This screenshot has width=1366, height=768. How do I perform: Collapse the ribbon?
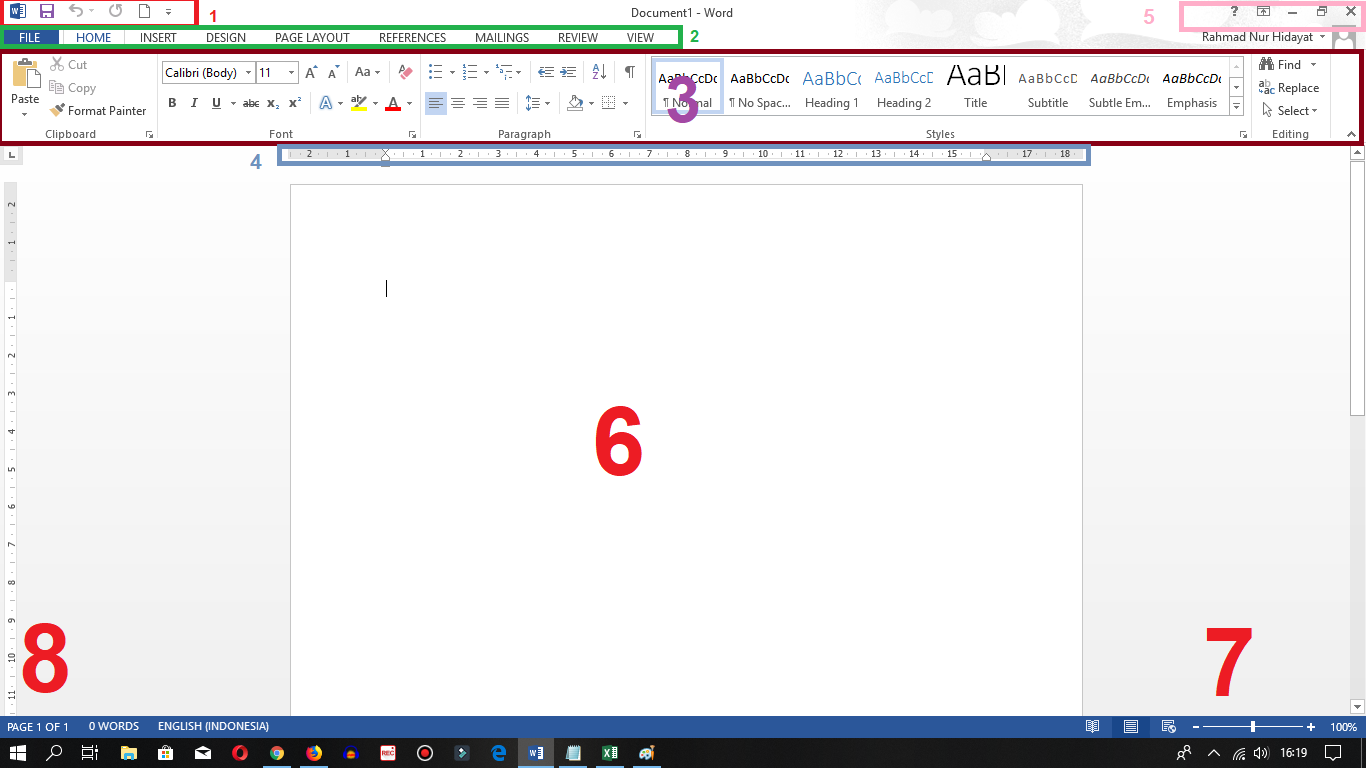tap(1351, 134)
